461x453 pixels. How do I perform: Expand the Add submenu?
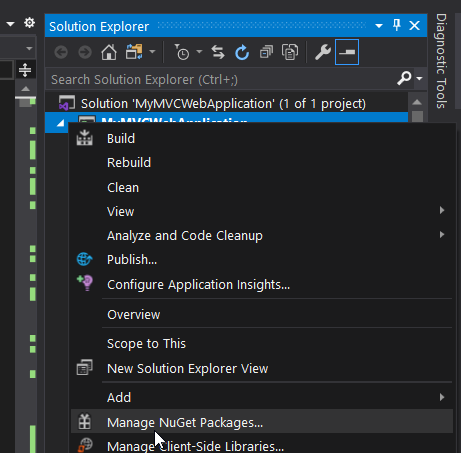(262, 397)
